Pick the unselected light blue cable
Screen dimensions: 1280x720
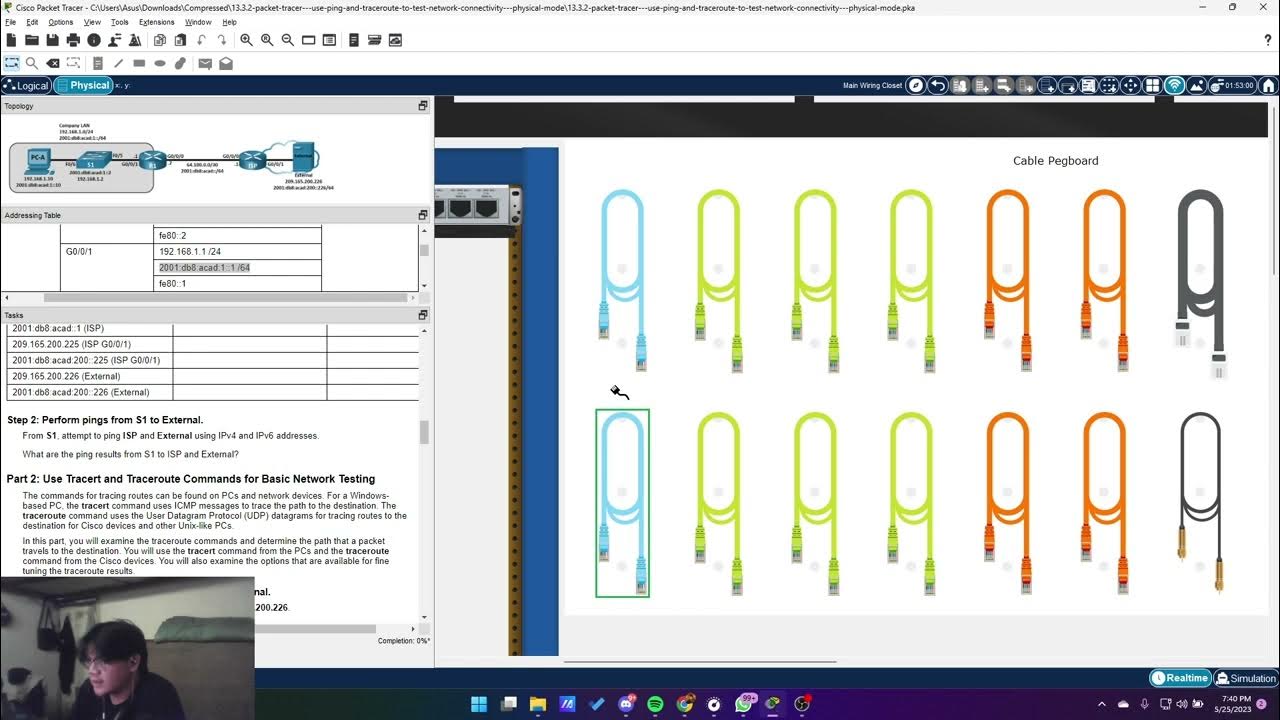[622, 280]
